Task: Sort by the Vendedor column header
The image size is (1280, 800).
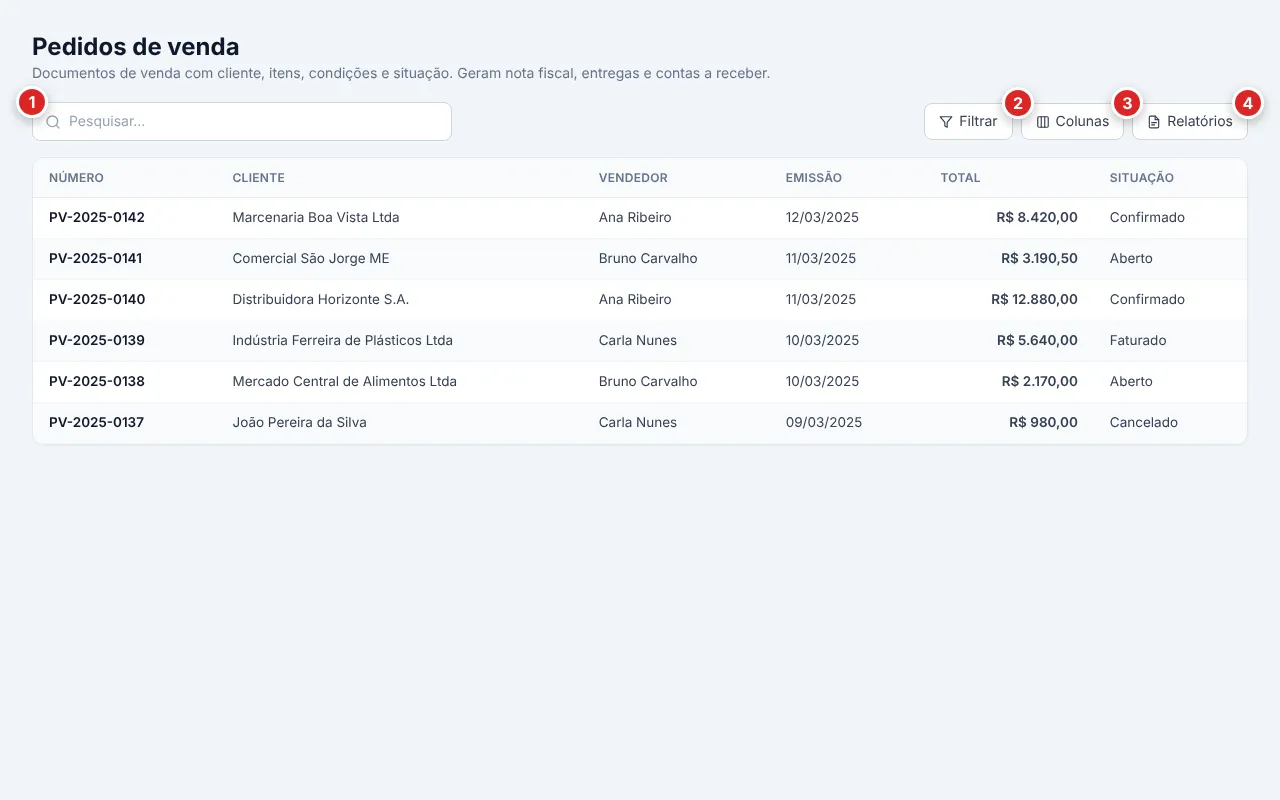Action: tap(633, 178)
